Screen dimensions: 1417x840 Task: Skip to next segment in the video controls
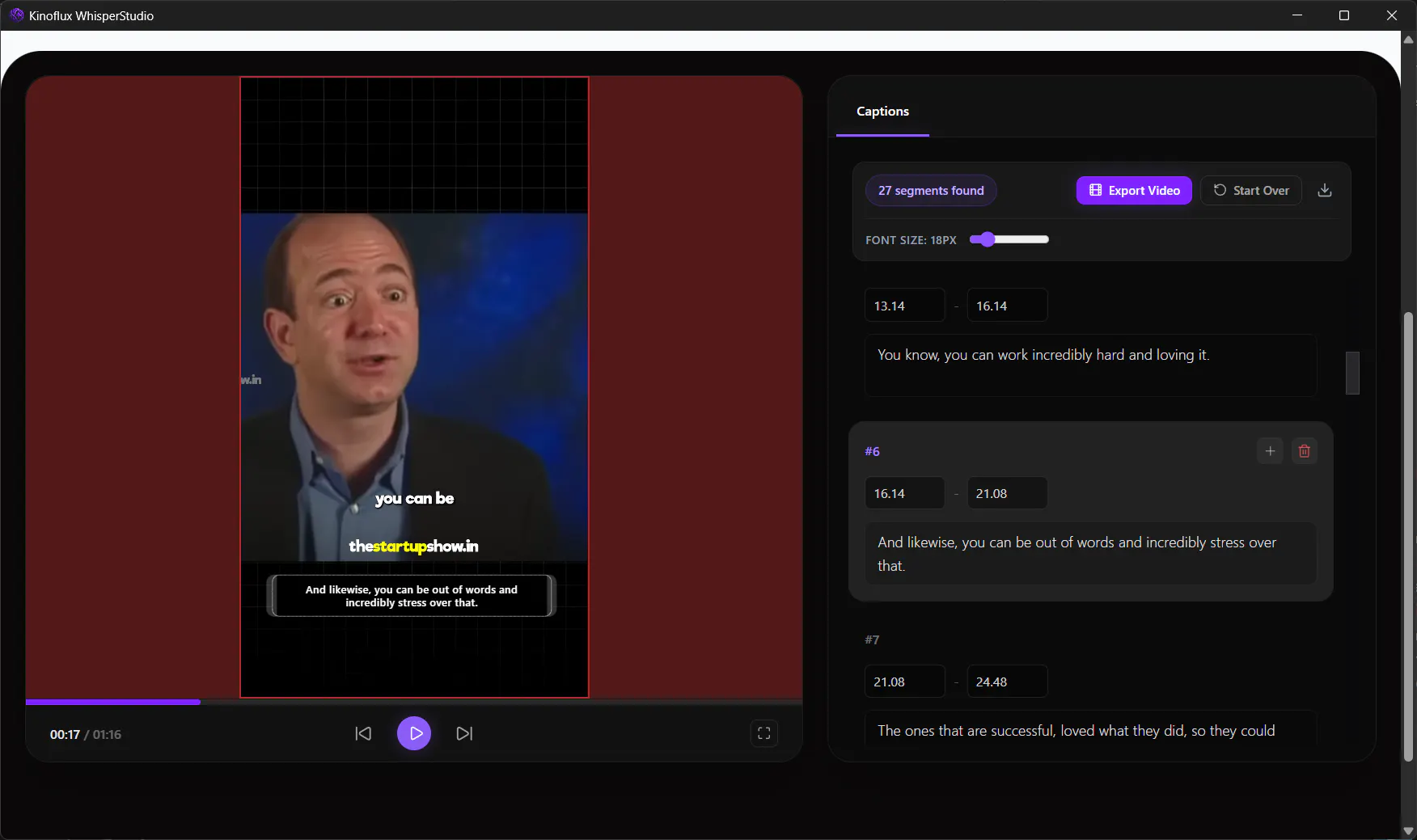[x=464, y=733]
